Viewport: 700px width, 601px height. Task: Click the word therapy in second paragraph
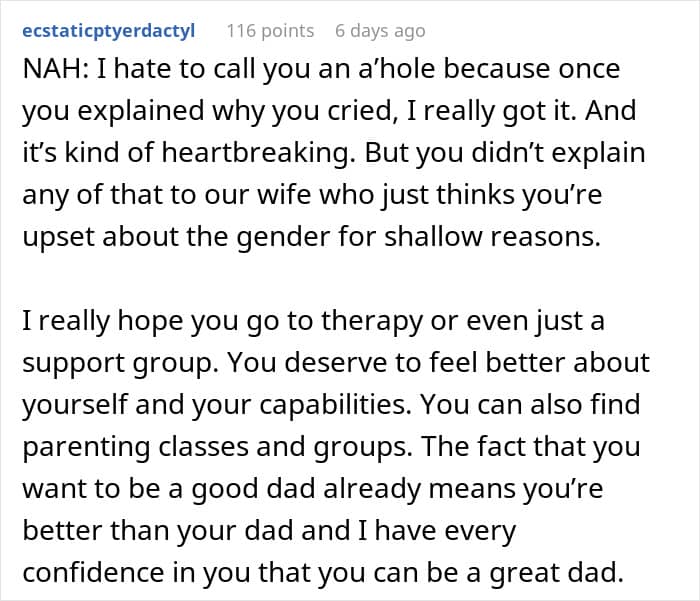pyautogui.click(x=371, y=321)
